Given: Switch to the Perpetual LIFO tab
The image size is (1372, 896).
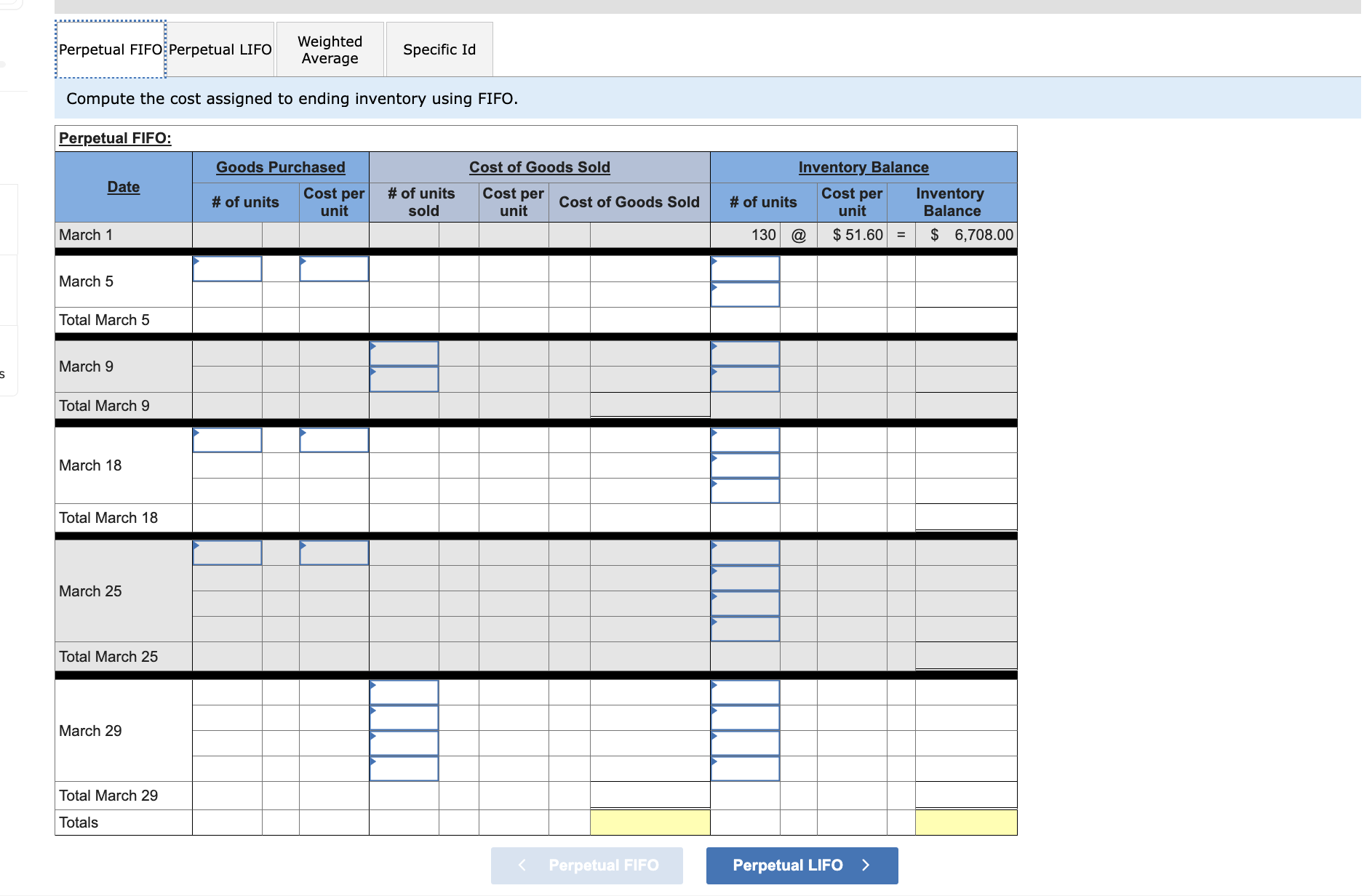Looking at the screenshot, I should 220,49.
